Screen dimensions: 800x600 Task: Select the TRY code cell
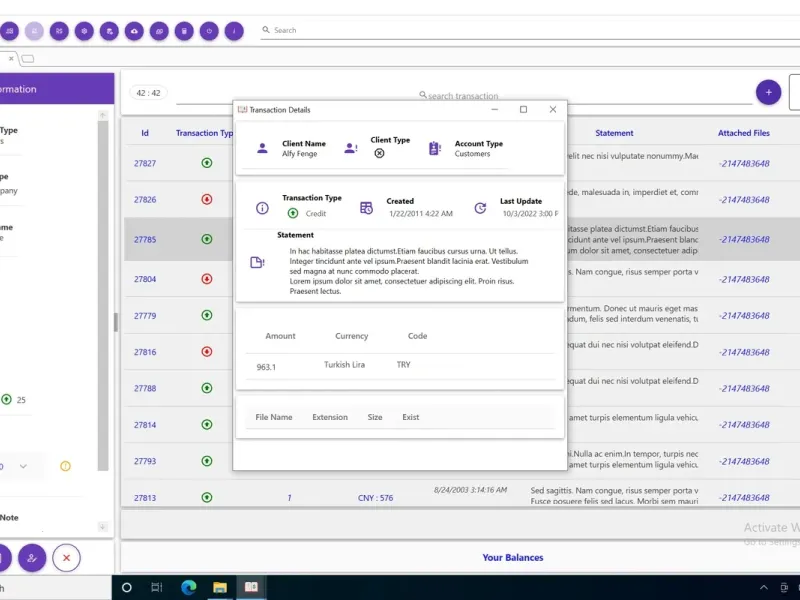pos(403,365)
